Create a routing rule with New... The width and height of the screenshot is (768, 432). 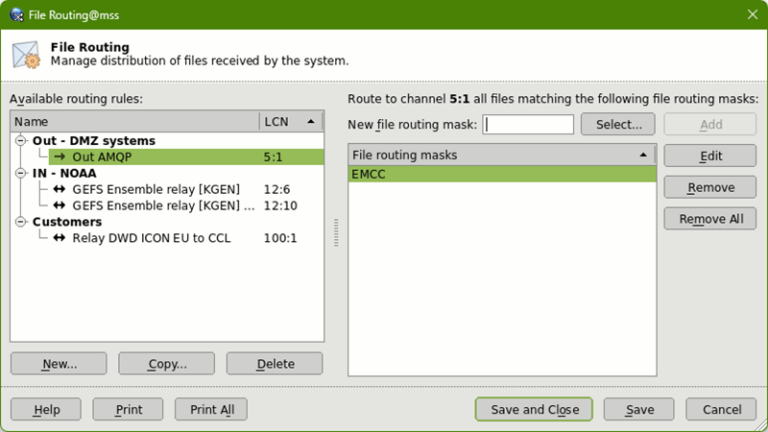59,364
